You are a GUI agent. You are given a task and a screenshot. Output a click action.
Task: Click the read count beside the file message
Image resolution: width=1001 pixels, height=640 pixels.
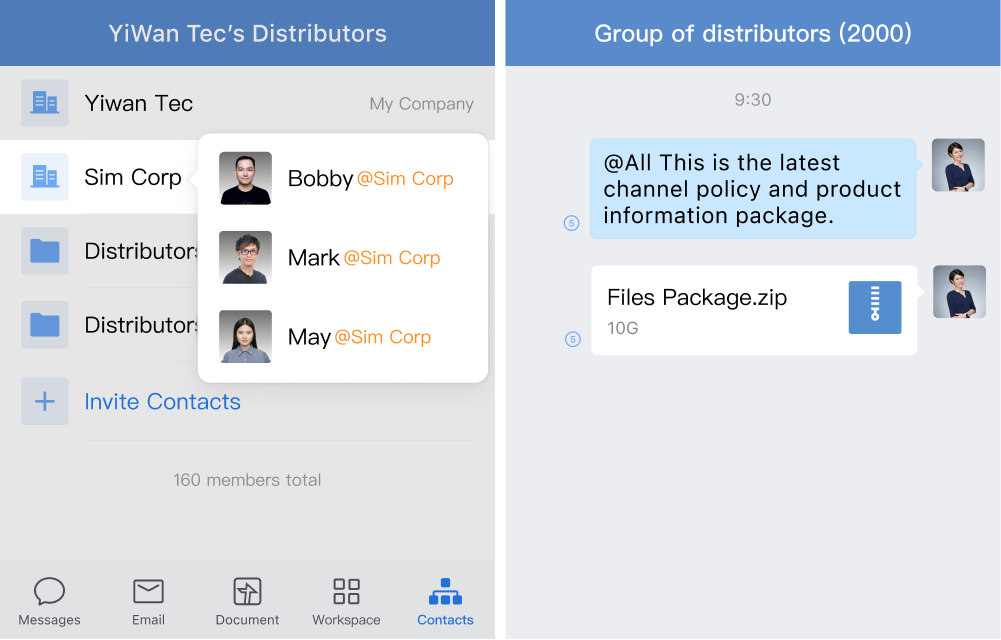click(x=573, y=339)
